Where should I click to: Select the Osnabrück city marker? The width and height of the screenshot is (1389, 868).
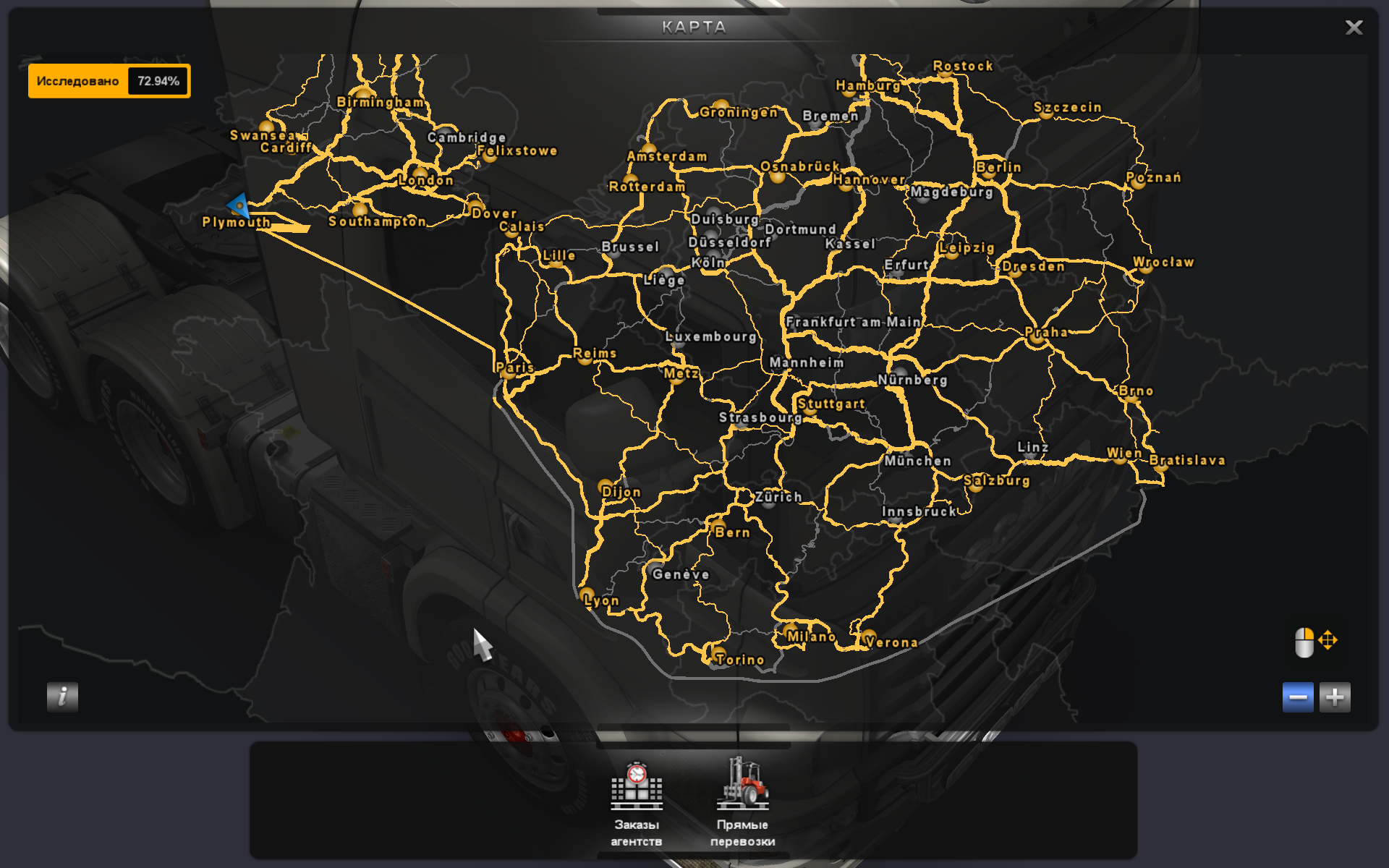(x=778, y=176)
